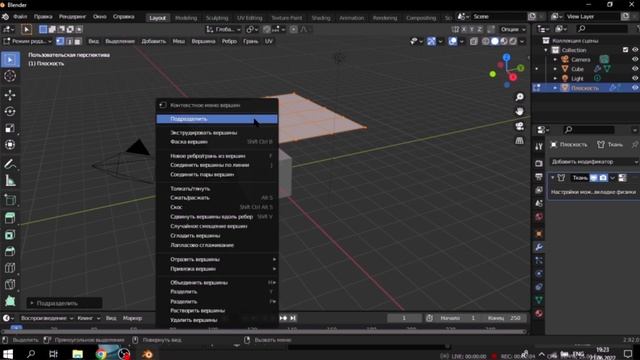Viewport: 640px width, 360px height.
Task: Hide Cube with its eye icon
Action: pos(635,69)
